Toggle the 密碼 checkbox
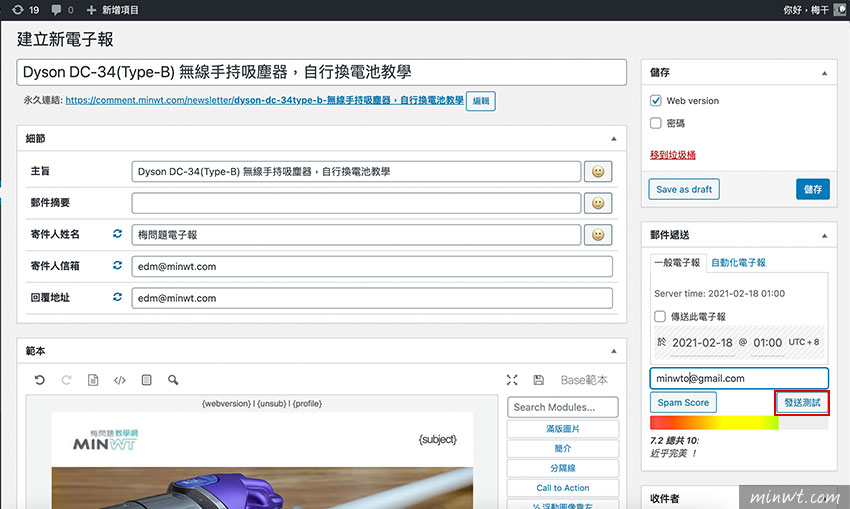 (x=655, y=123)
